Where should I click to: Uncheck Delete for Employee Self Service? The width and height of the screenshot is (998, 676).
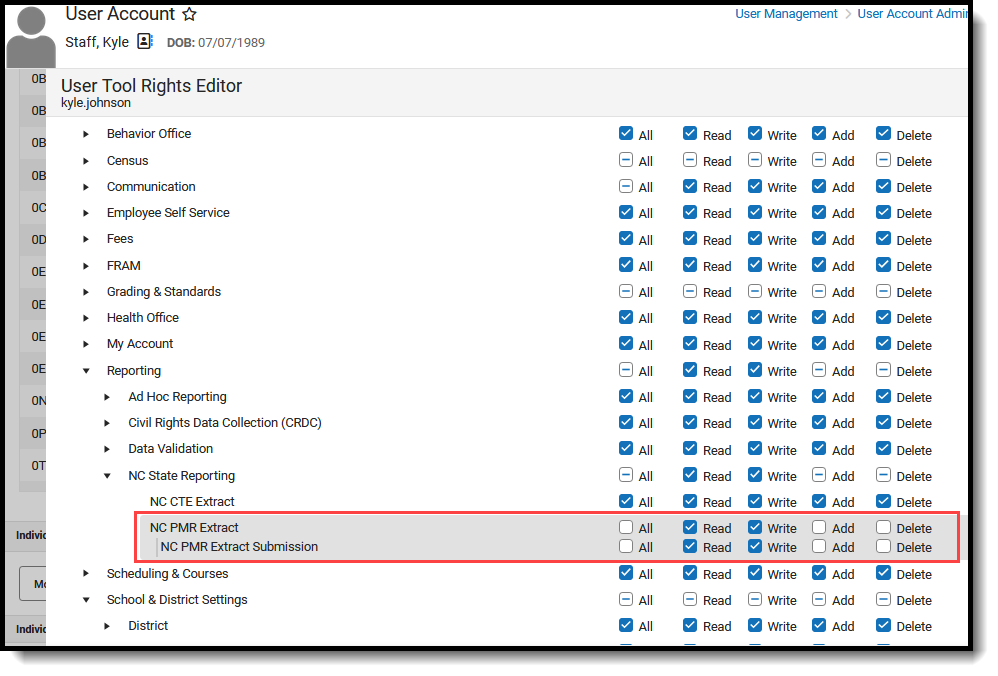pos(883,212)
